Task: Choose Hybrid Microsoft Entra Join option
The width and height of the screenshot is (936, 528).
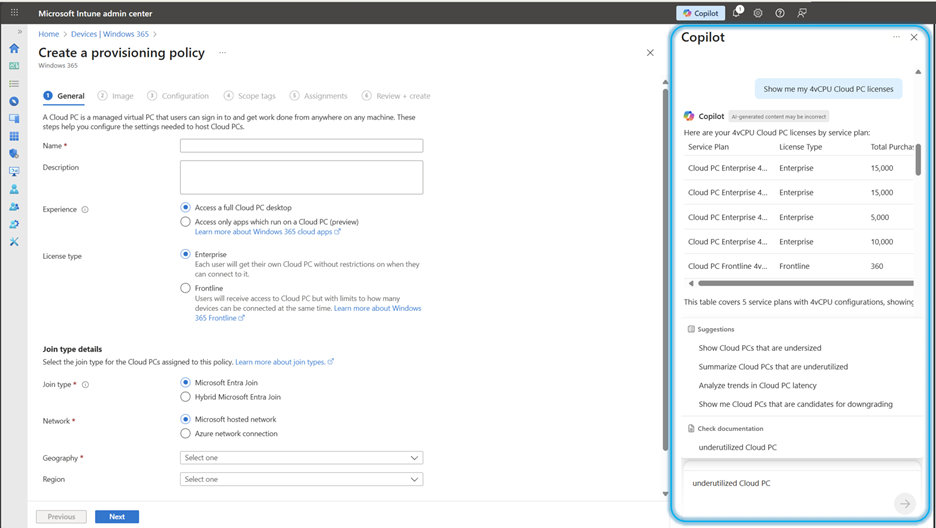Action: pos(185,397)
